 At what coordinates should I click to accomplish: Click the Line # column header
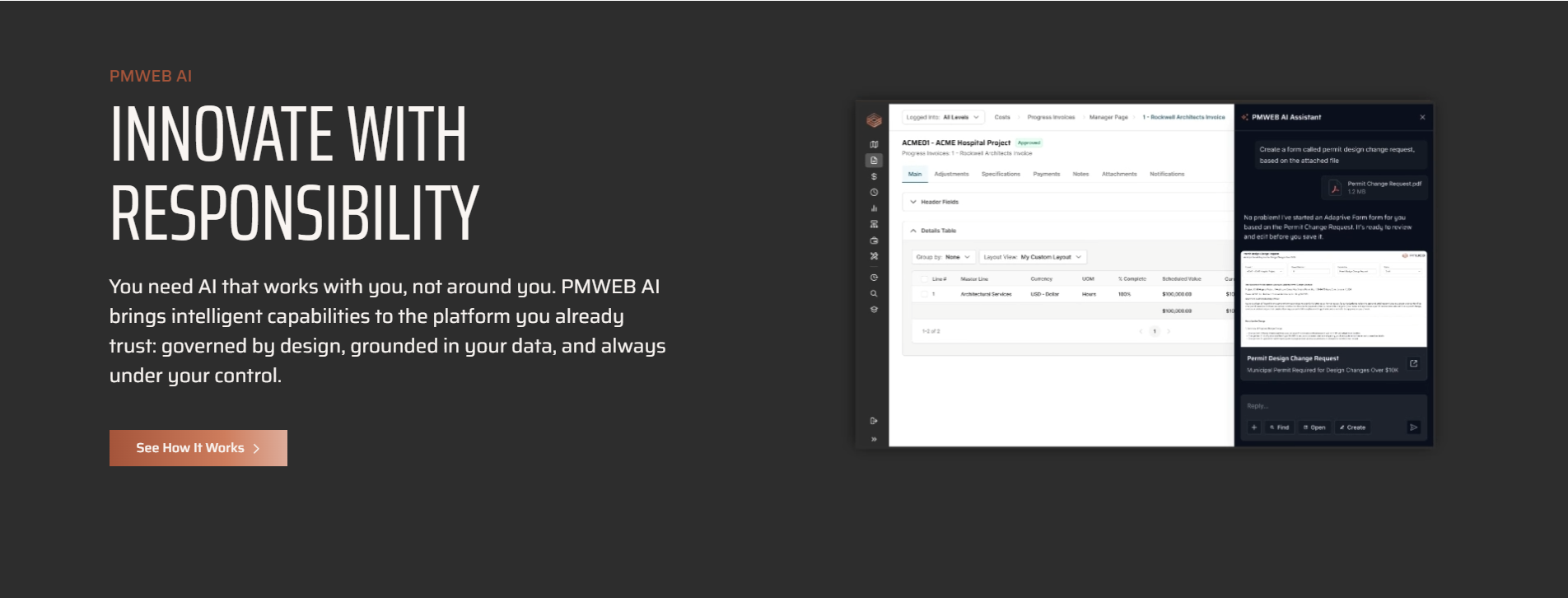point(939,279)
